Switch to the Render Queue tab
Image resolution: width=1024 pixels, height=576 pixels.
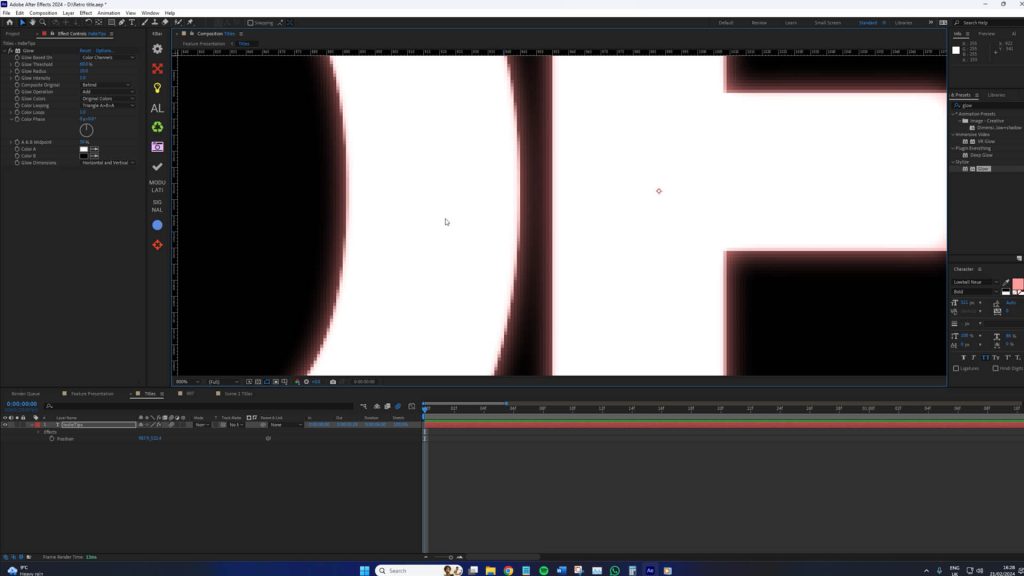tap(26, 394)
